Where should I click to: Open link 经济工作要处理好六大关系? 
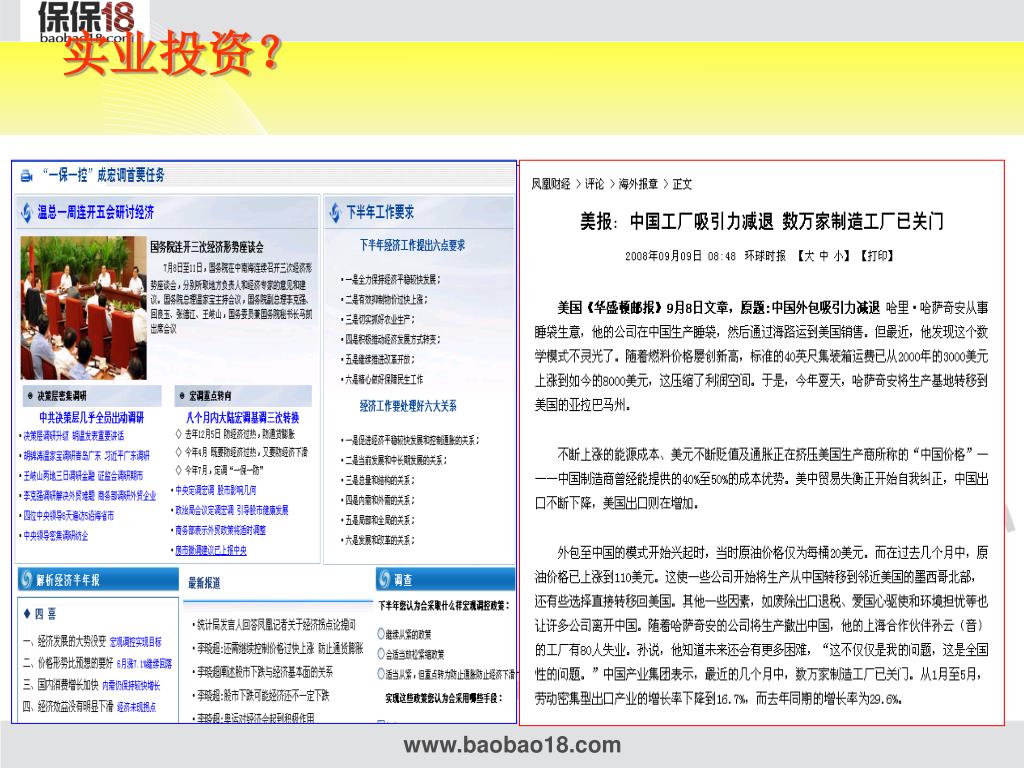click(408, 406)
